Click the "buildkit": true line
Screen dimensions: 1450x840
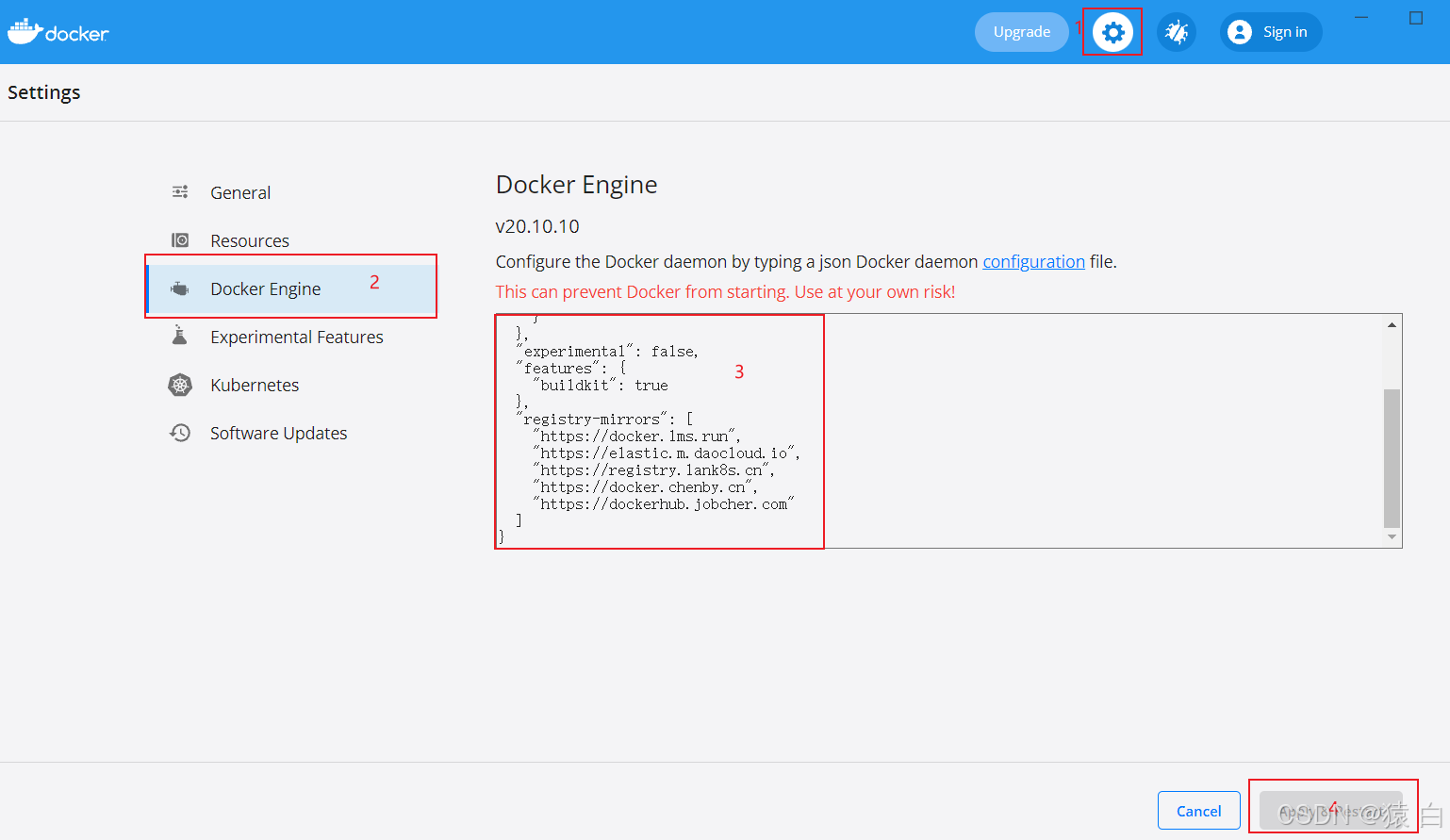point(600,385)
